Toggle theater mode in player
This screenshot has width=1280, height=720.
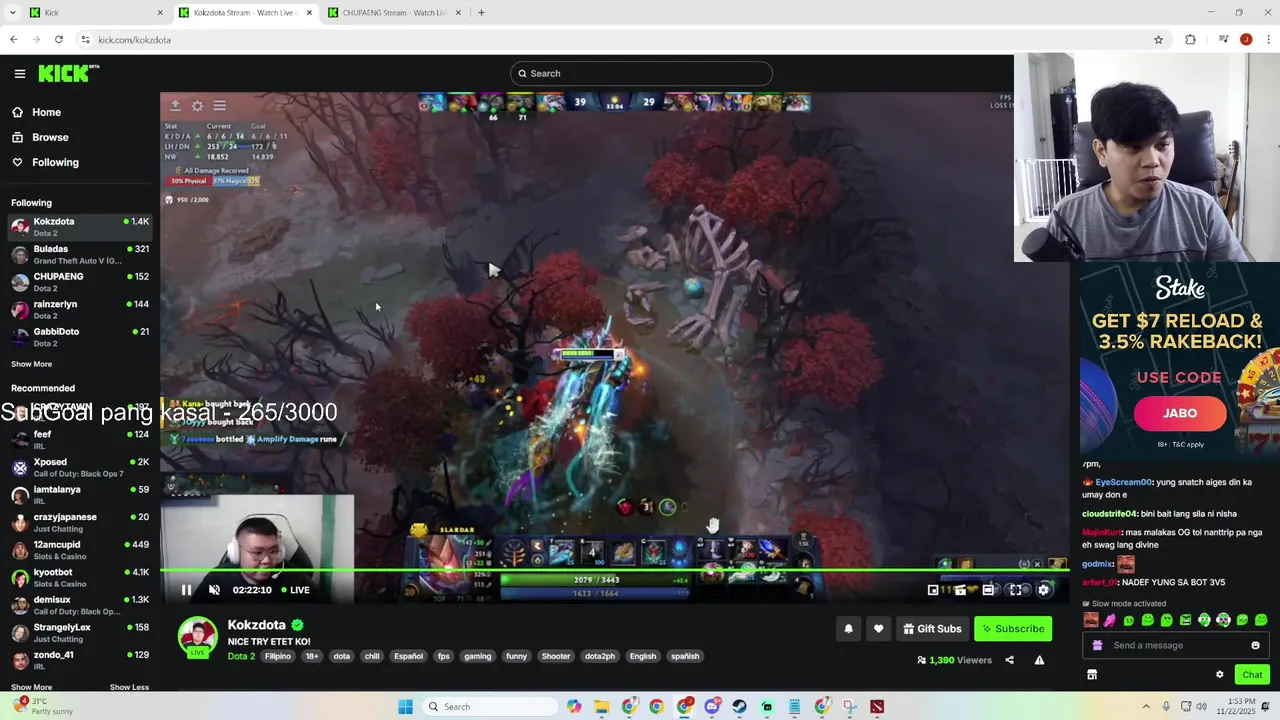coord(988,590)
